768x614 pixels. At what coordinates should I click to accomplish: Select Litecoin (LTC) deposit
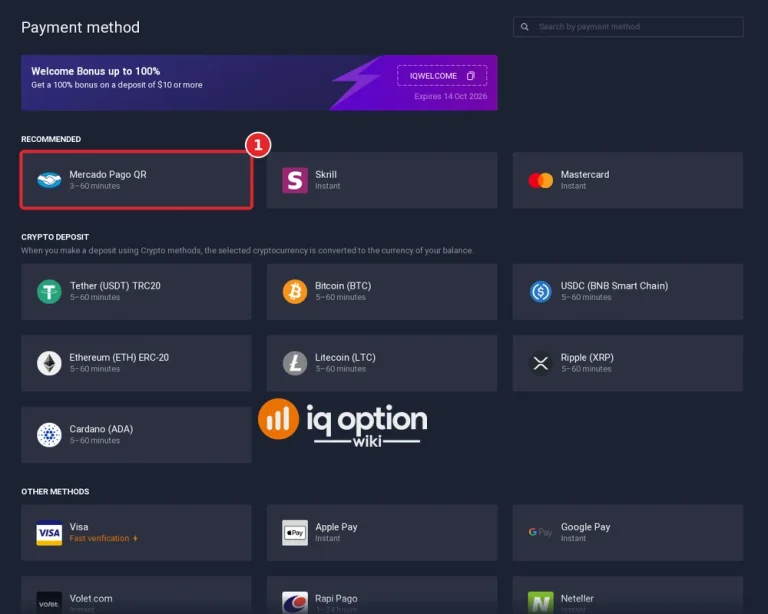382,363
